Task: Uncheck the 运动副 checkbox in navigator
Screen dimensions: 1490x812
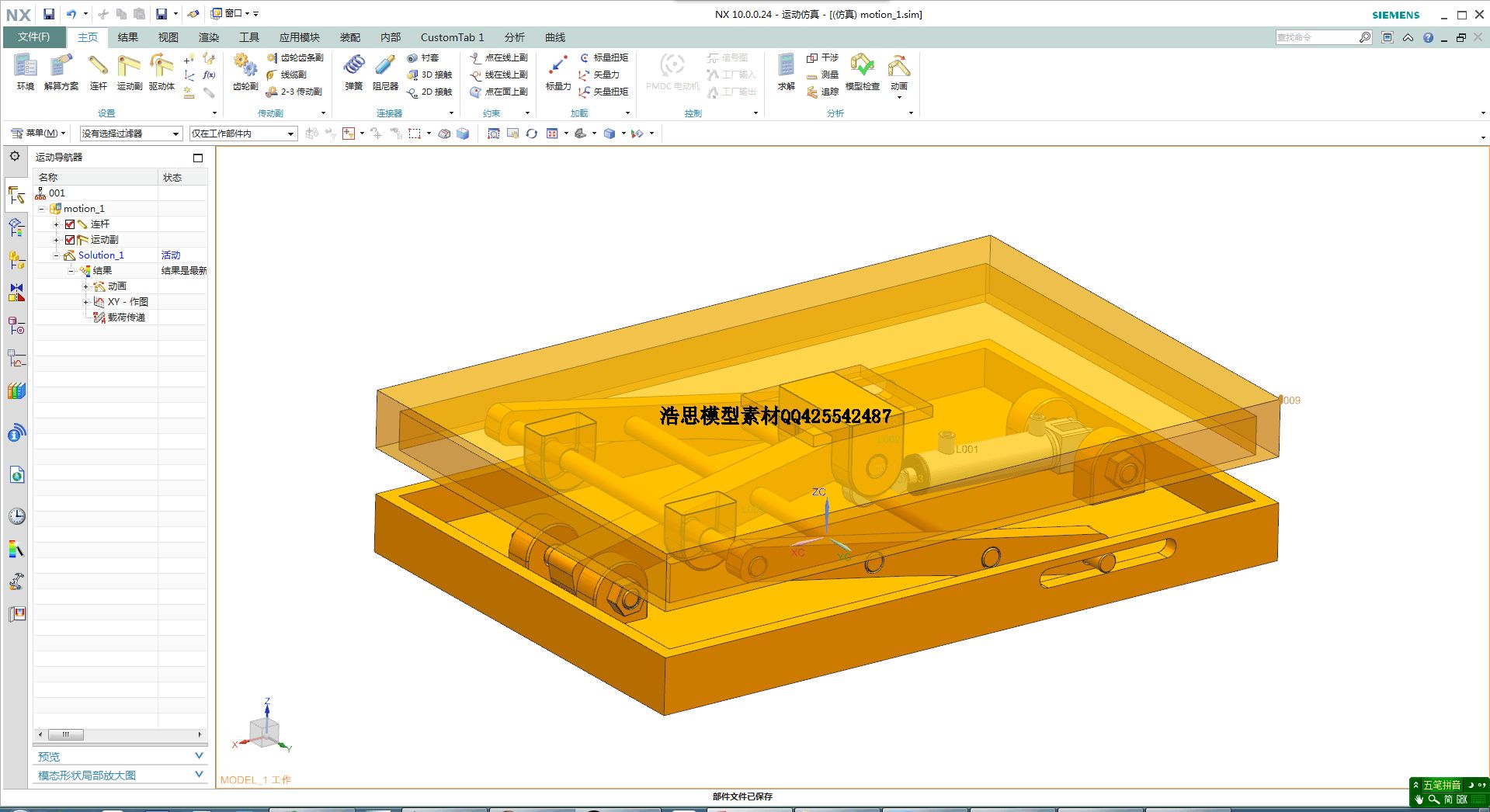Action: (x=70, y=240)
